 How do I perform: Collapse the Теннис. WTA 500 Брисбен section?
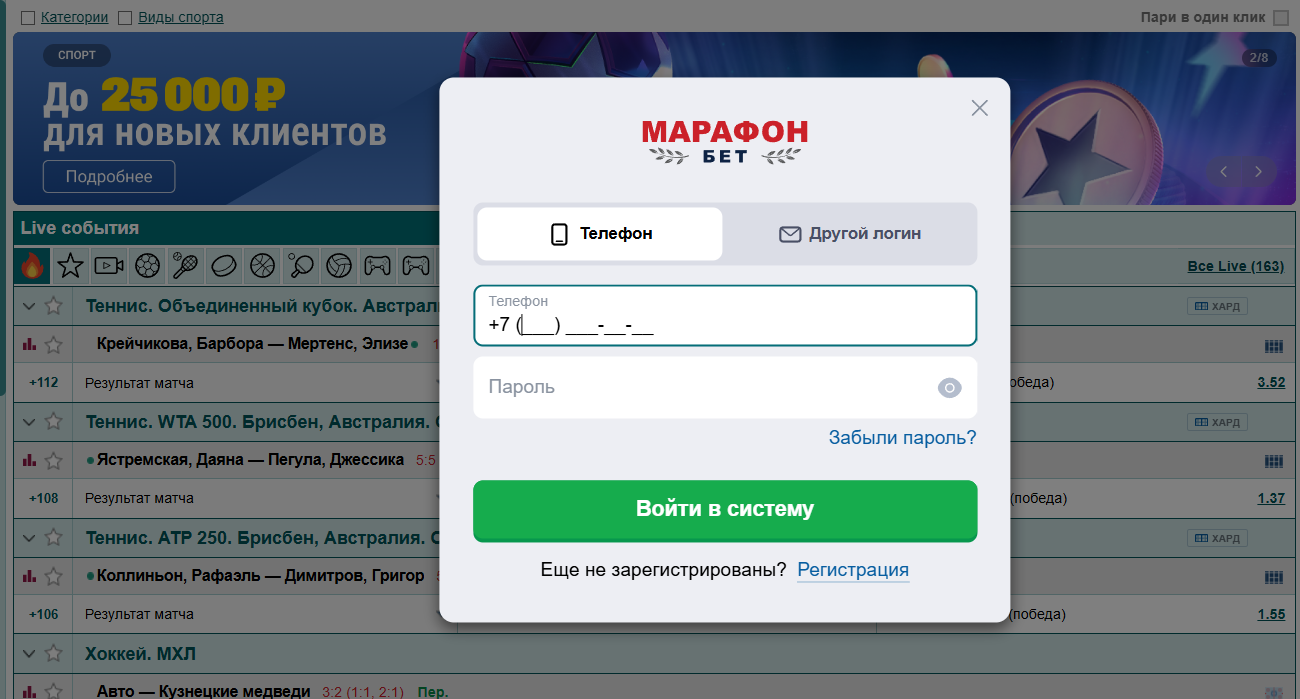click(28, 421)
